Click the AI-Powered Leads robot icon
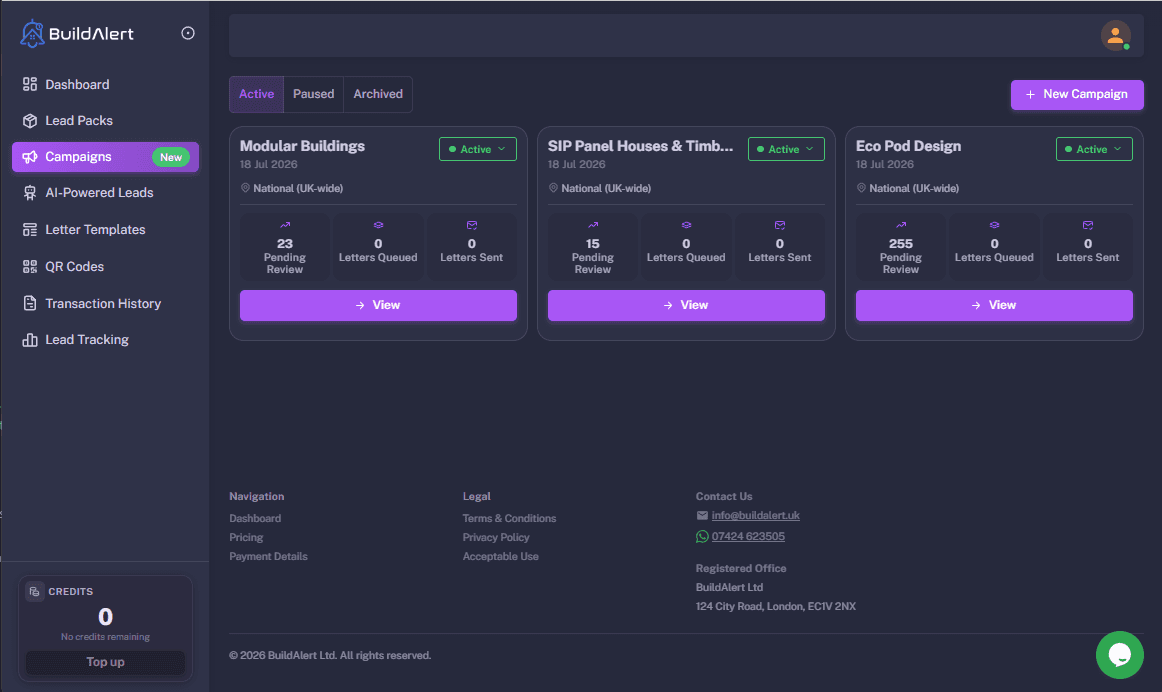The height and width of the screenshot is (692, 1162). click(x=30, y=193)
